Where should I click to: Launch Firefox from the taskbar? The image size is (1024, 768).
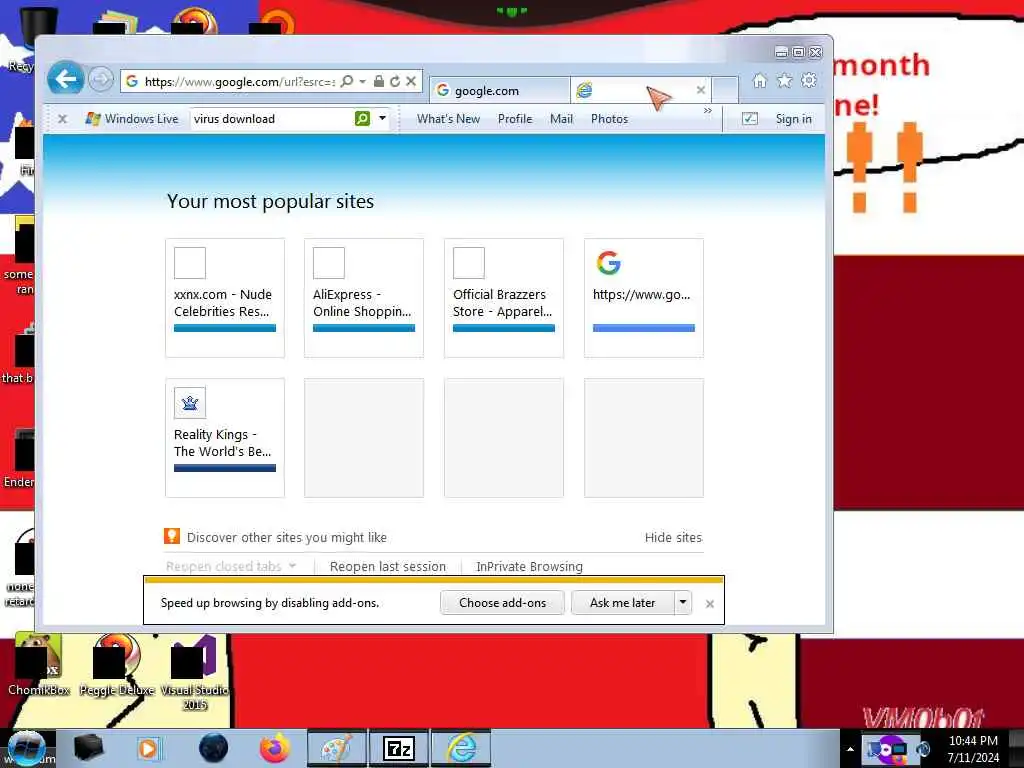click(275, 748)
